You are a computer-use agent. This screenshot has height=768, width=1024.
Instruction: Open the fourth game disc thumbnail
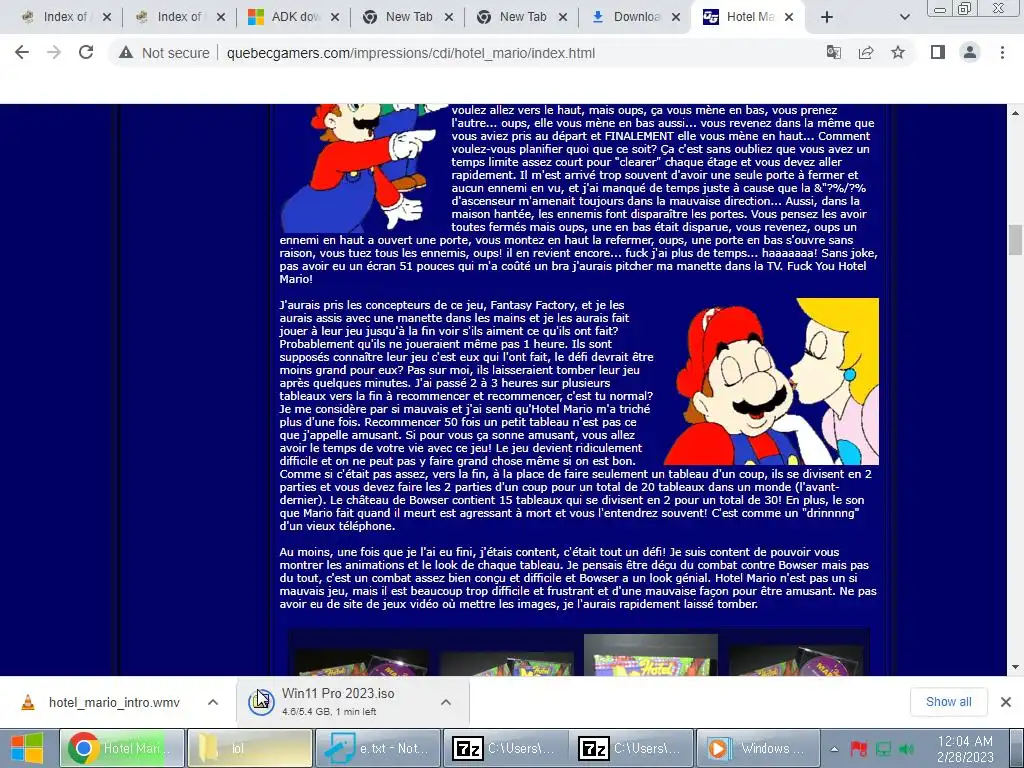(795, 660)
